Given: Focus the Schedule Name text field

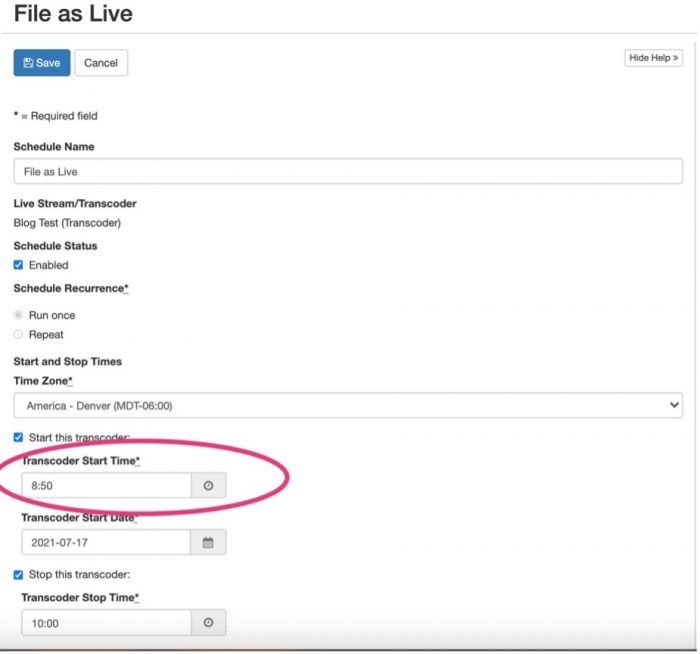Looking at the screenshot, I should click(x=347, y=171).
